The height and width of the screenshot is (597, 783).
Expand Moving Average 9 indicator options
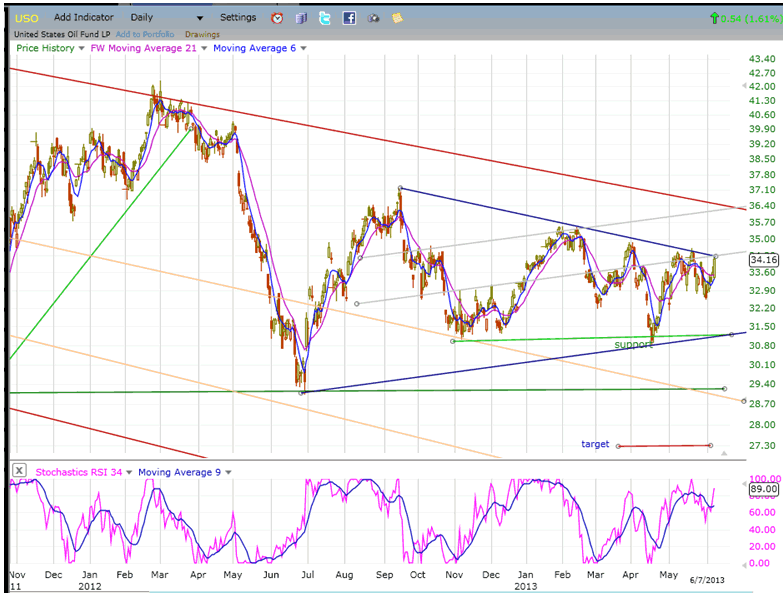coord(228,472)
